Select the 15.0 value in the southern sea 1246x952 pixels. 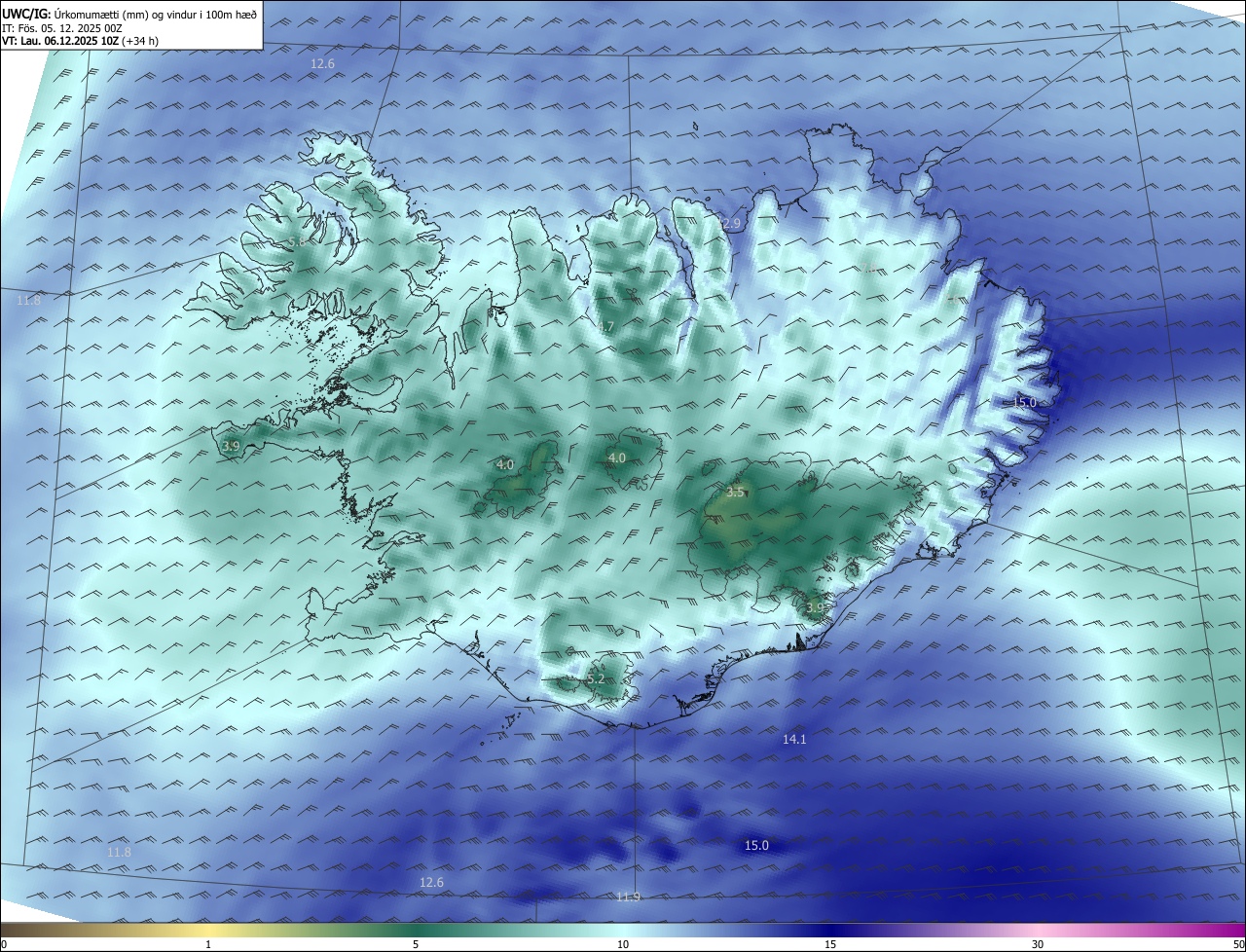tap(756, 846)
